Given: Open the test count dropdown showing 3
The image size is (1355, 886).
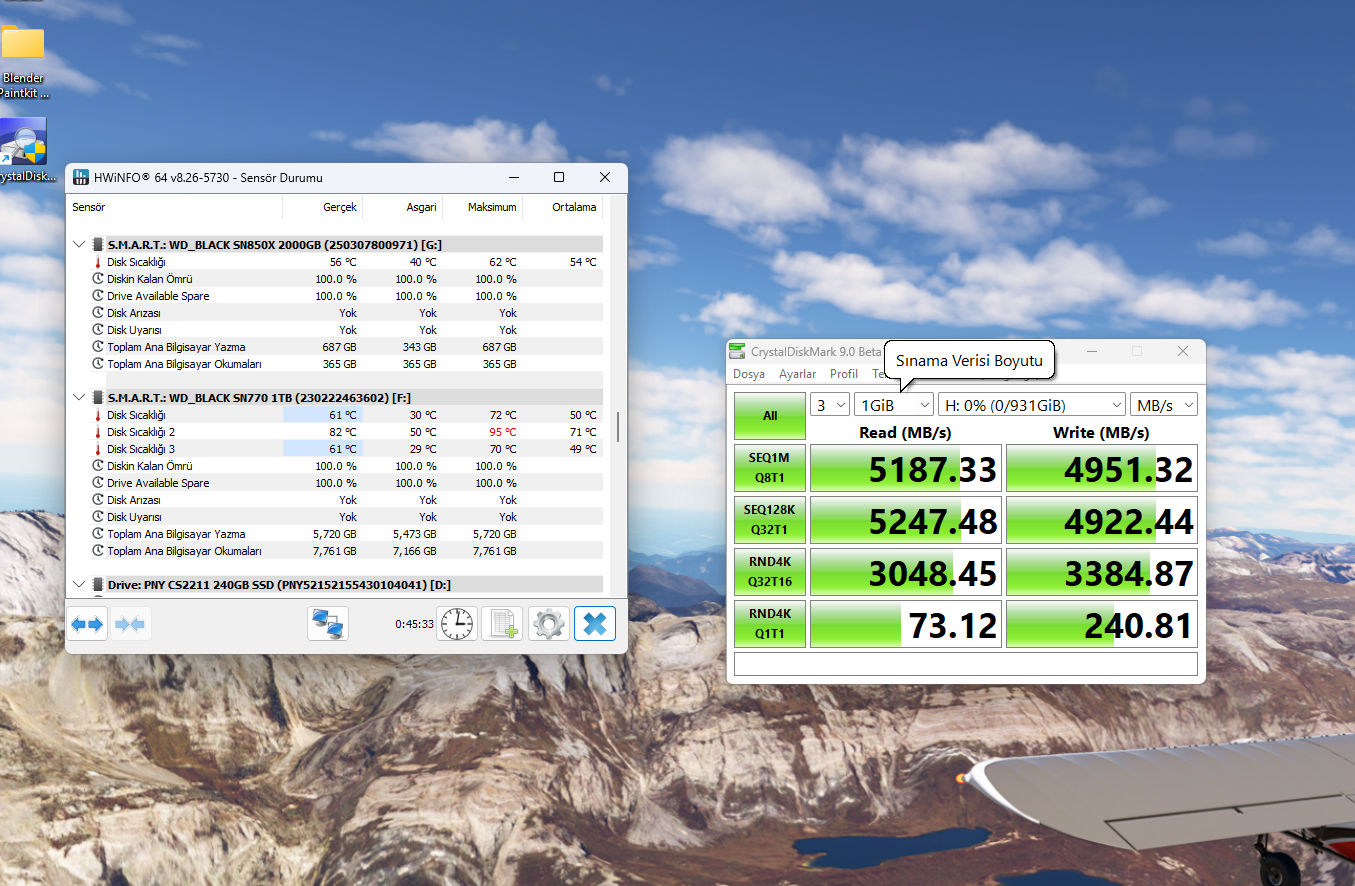Looking at the screenshot, I should click(x=829, y=405).
